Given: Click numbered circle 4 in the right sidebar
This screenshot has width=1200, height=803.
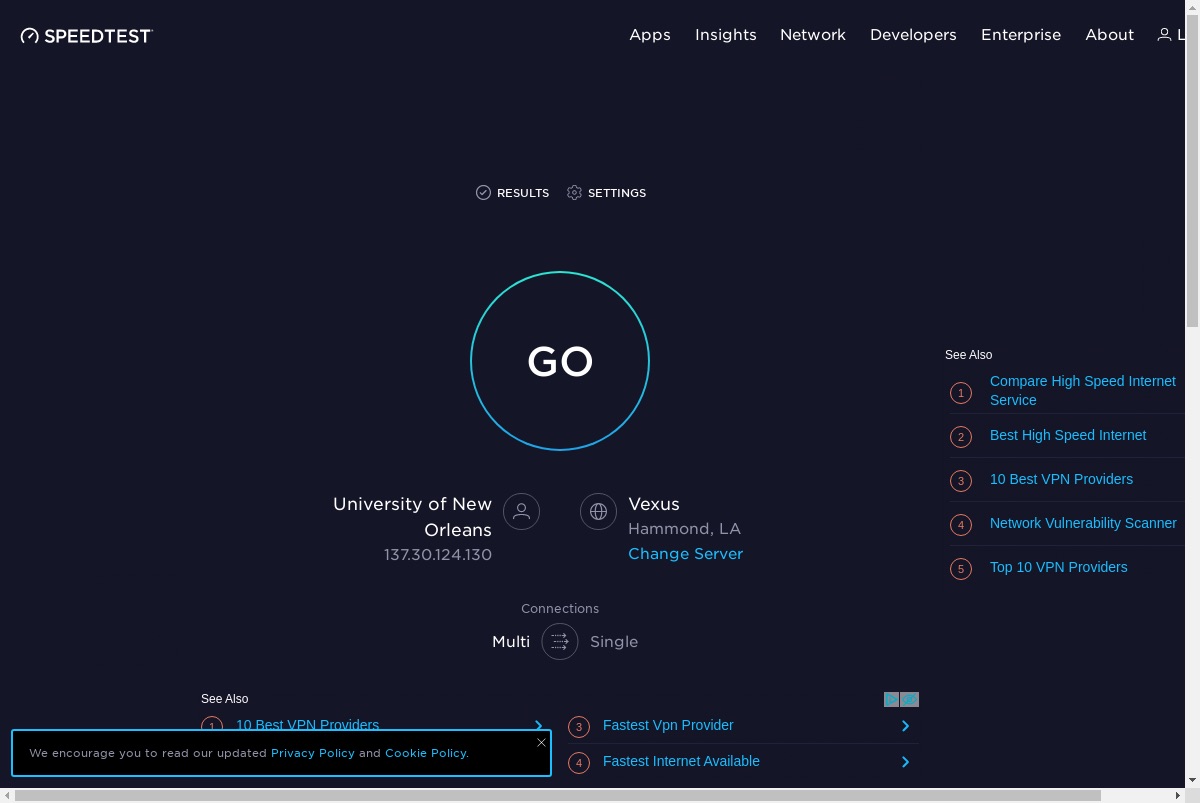Looking at the screenshot, I should (x=961, y=525).
